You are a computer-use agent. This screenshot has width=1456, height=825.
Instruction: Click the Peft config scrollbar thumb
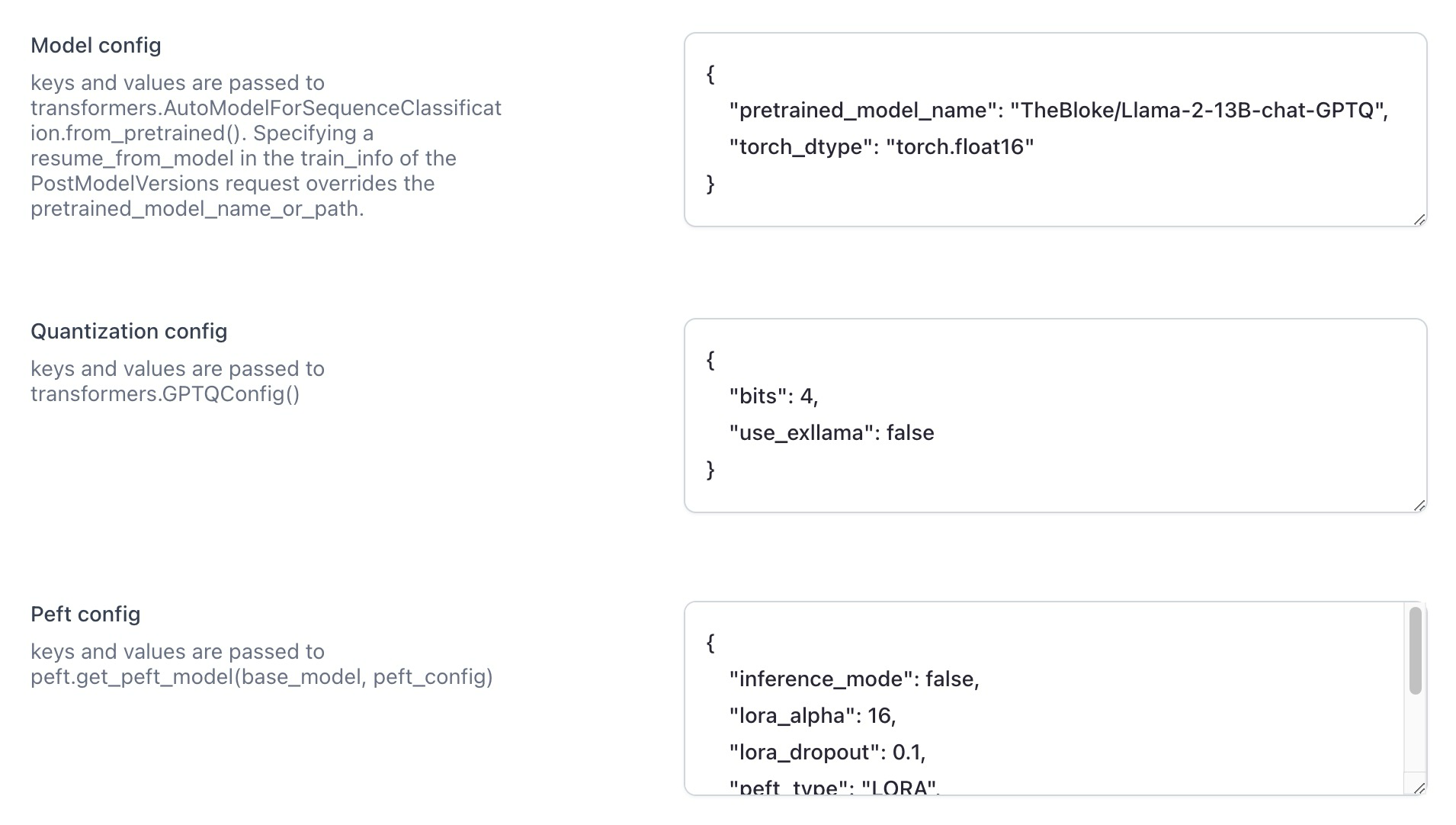[x=1415, y=650]
